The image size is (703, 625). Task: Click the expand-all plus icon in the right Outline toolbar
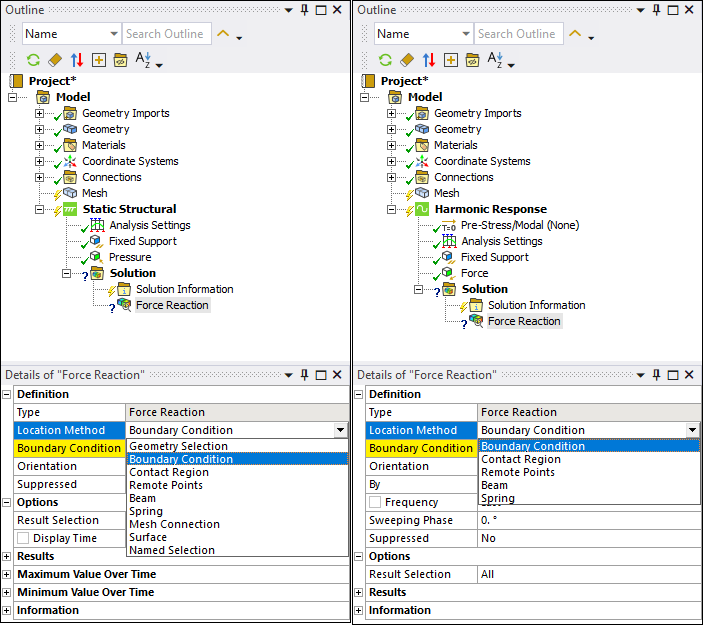tap(451, 60)
